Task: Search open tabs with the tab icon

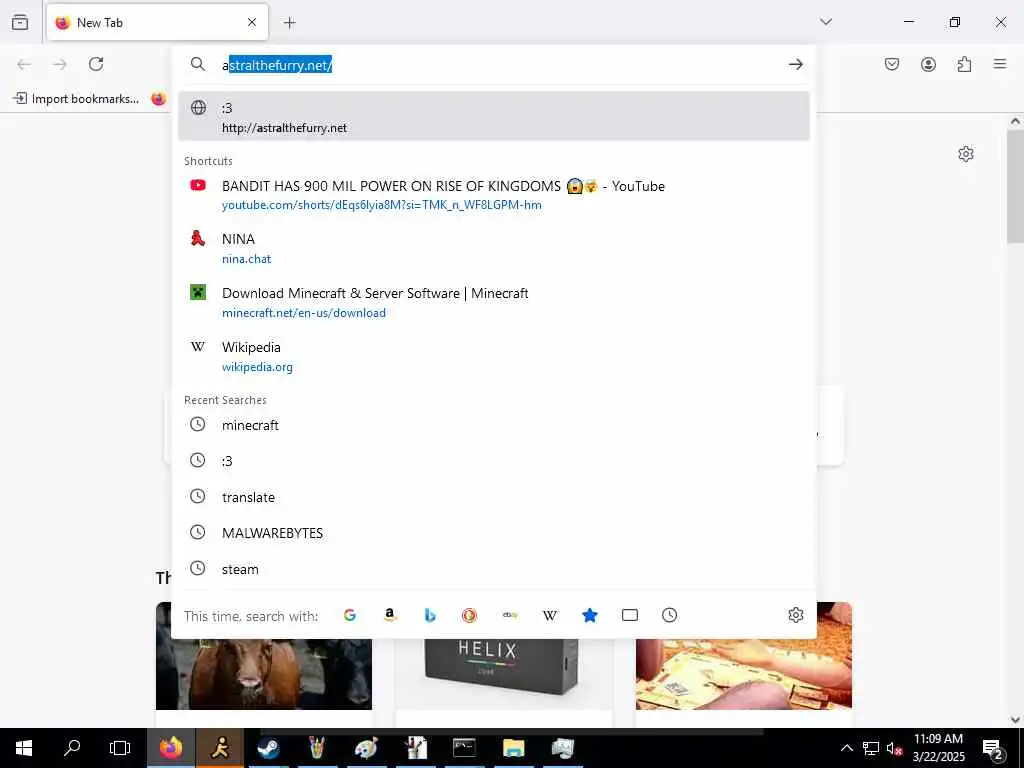Action: [x=630, y=615]
